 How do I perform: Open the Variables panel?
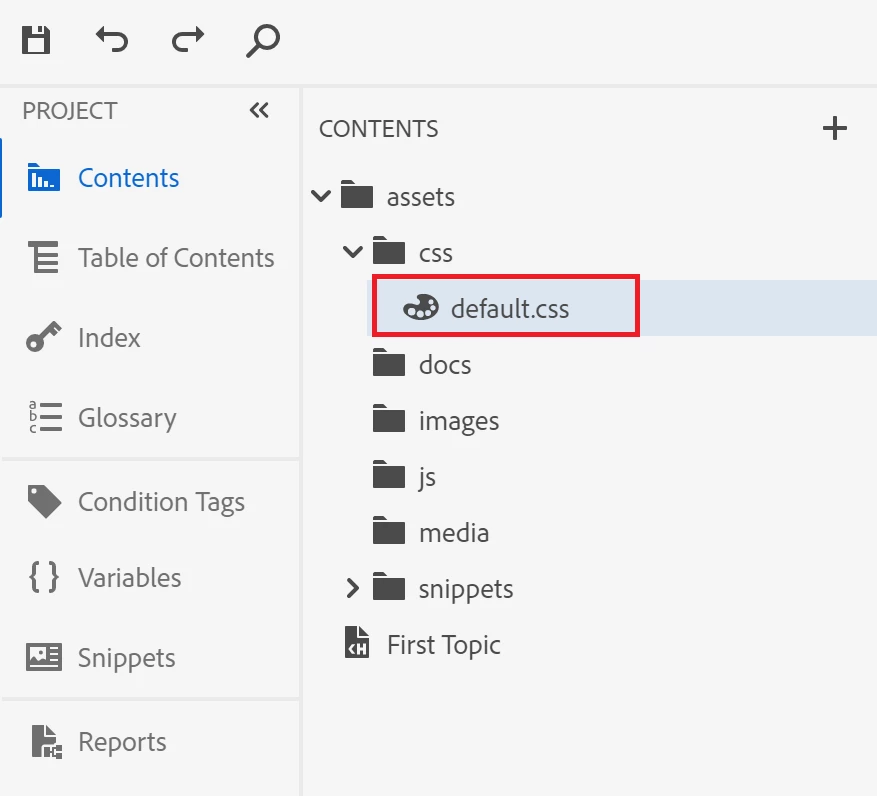click(x=130, y=578)
